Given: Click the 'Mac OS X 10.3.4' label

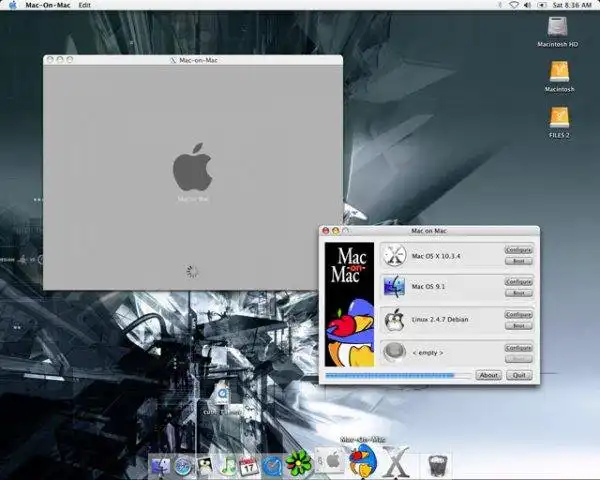Looking at the screenshot, I should (436, 256).
